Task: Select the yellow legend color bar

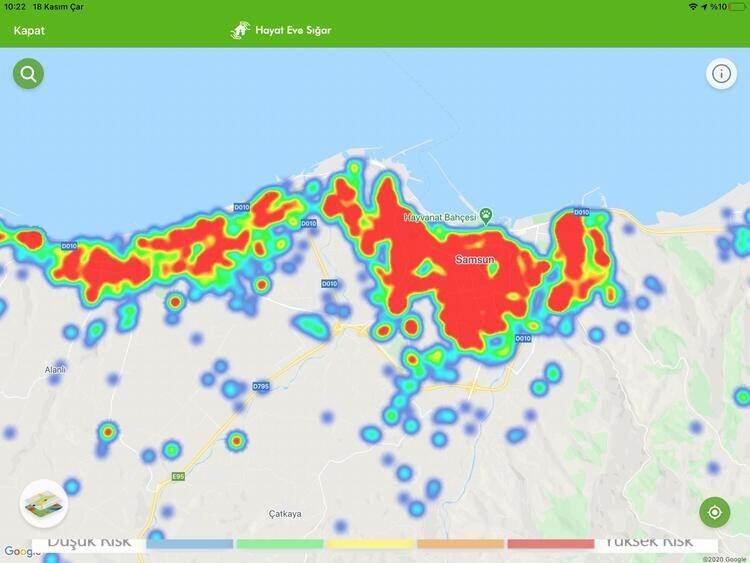Action: point(369,544)
